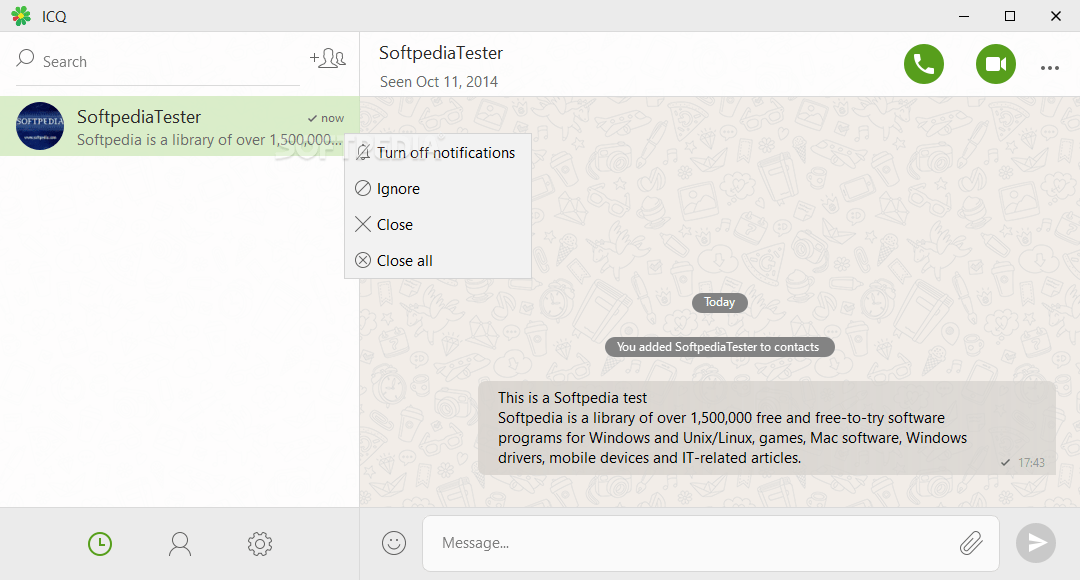The image size is (1080, 580).
Task: Open the emoji smiley picker
Action: pos(394,543)
